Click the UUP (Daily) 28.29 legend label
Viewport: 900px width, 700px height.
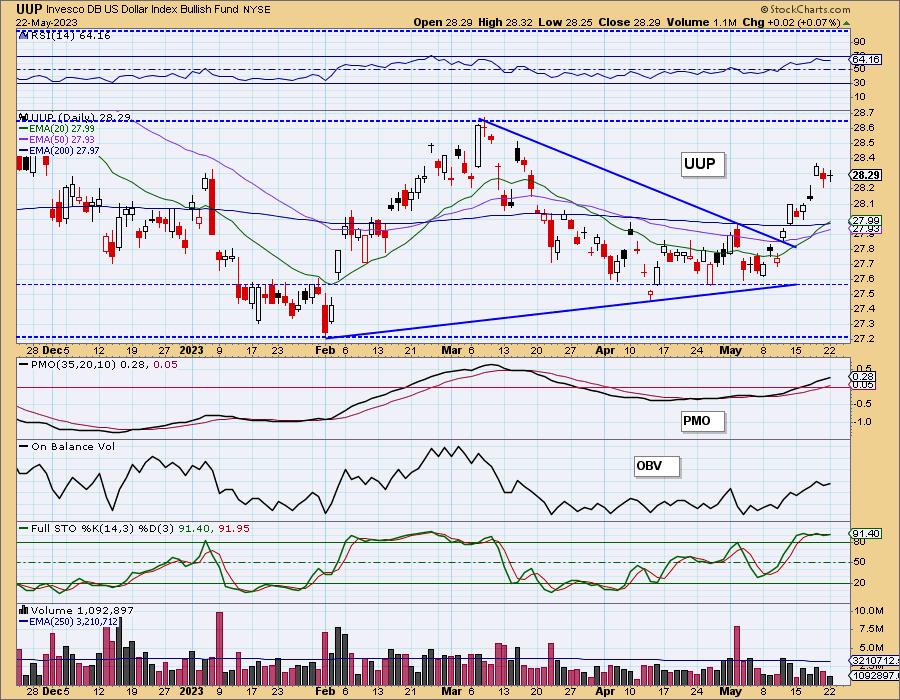[x=80, y=118]
